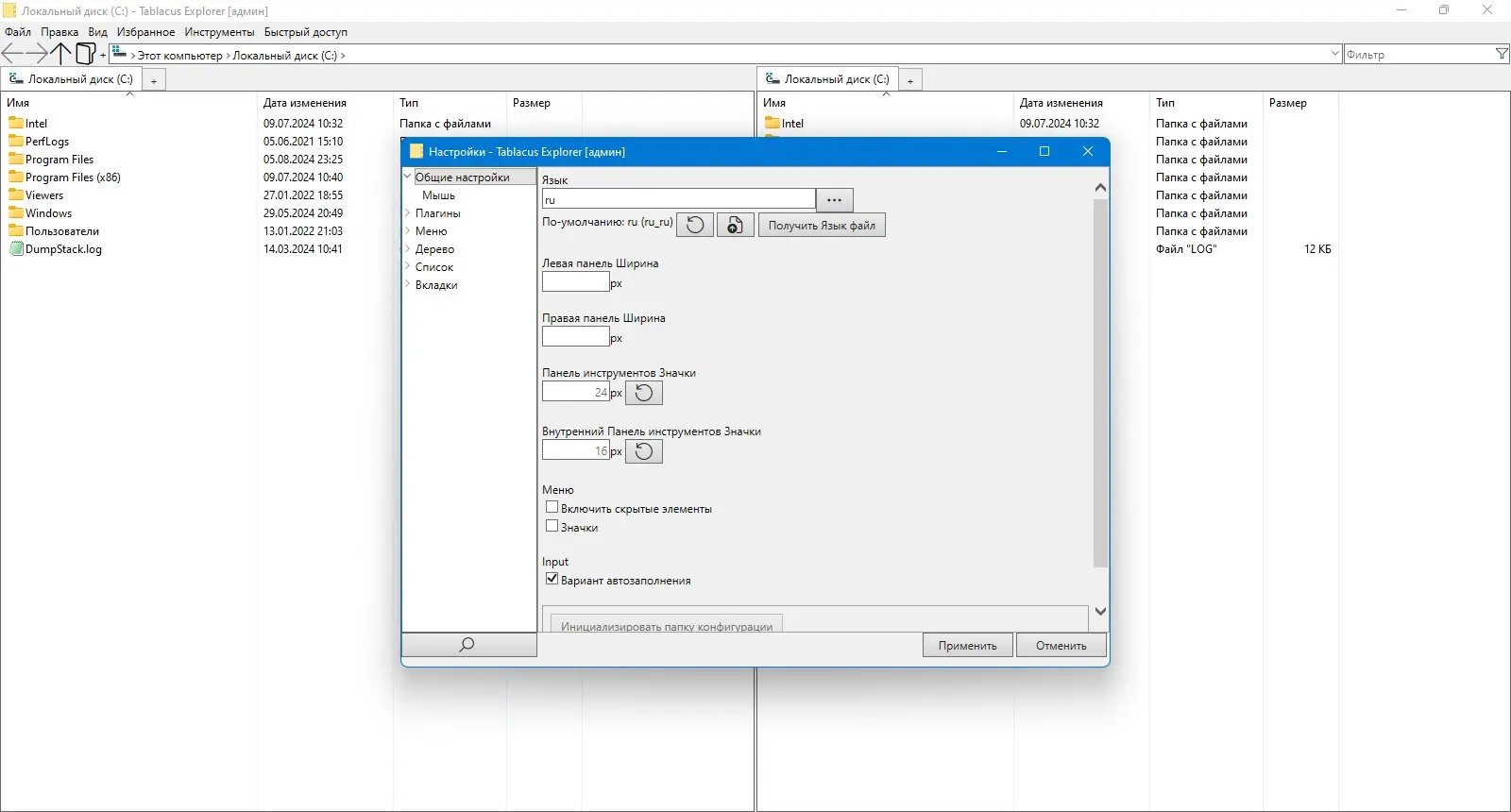The image size is (1511, 812).
Task: Click Этот компьютер in the address path
Action: (180, 56)
